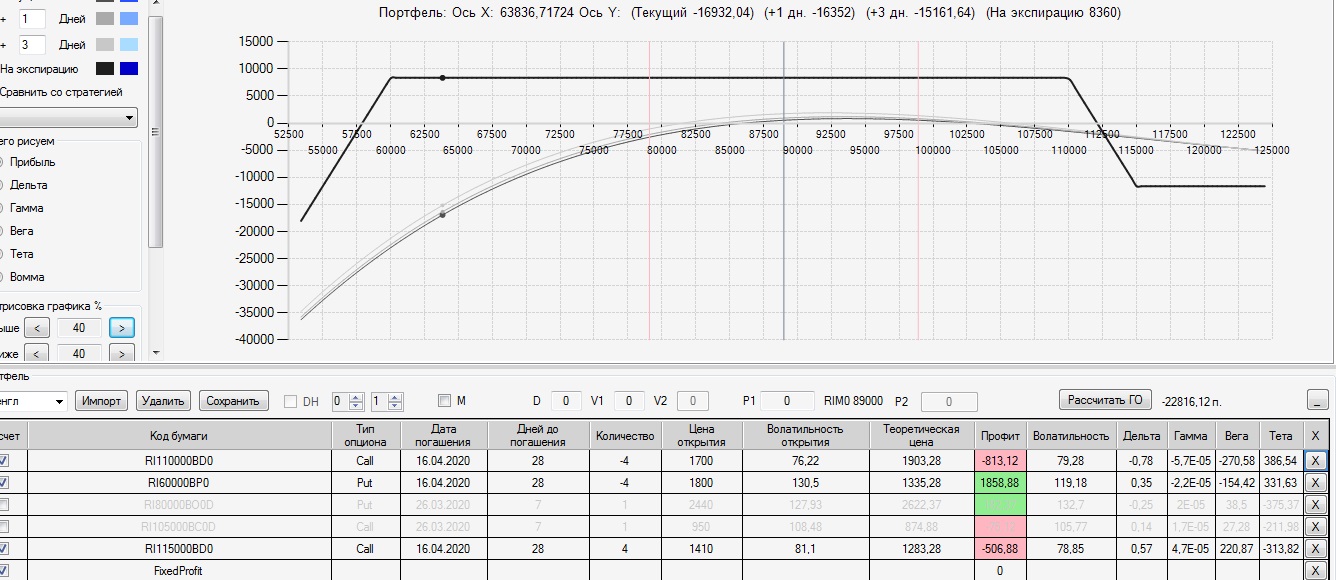Remove the RI80000BO0D row via its X button

coord(1315,505)
